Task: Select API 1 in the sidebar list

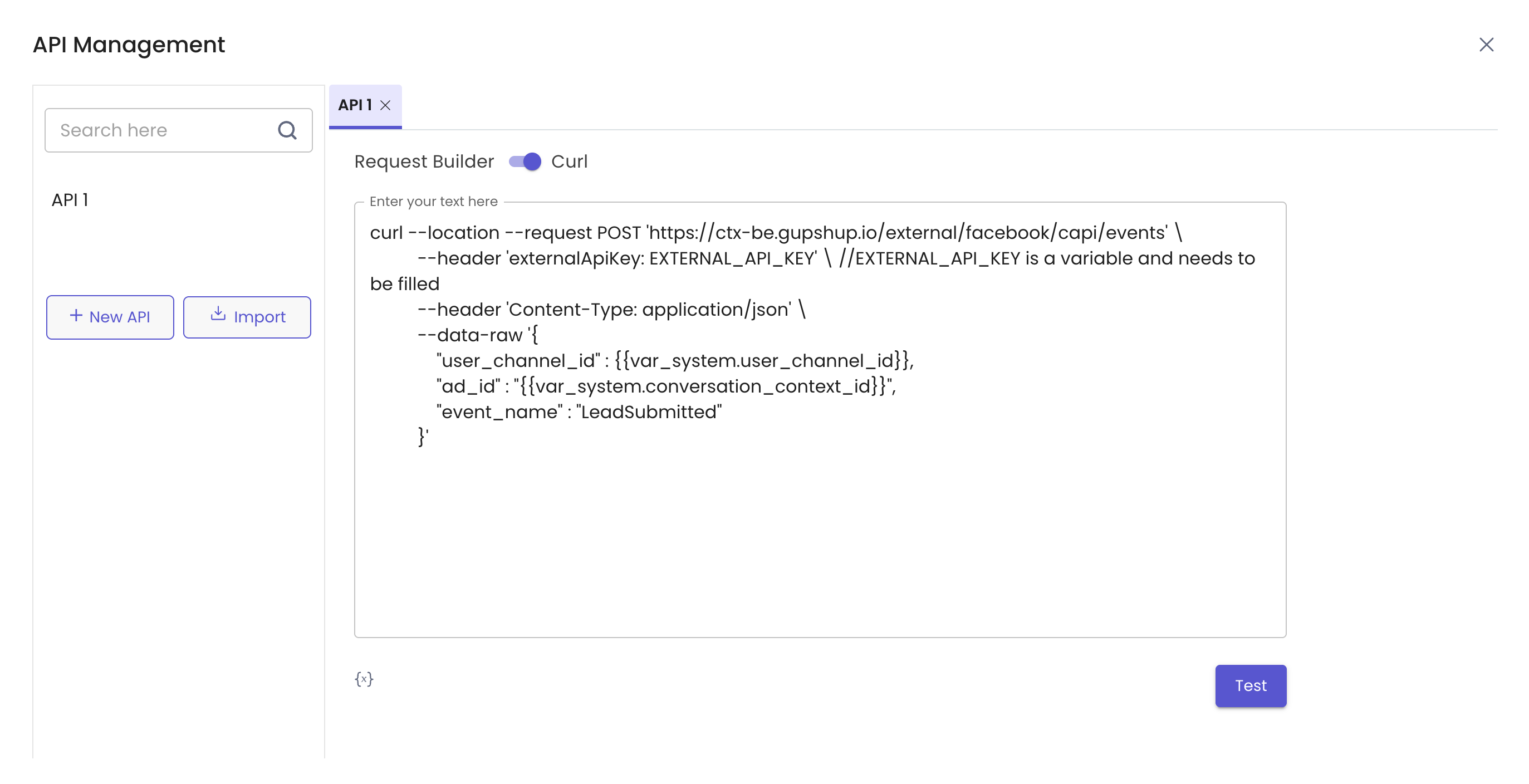Action: (x=70, y=200)
